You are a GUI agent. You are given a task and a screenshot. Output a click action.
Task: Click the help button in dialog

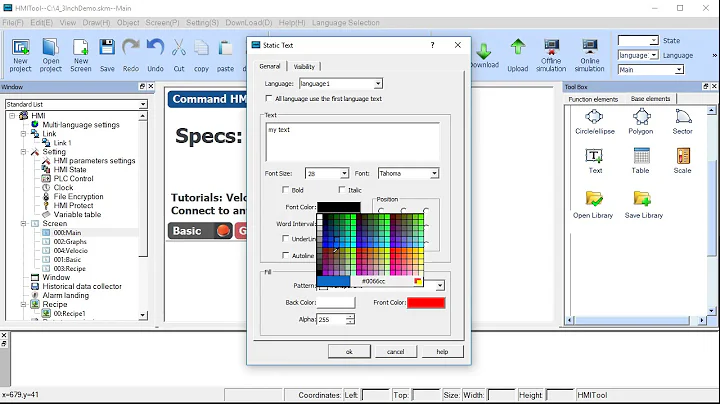coord(442,352)
